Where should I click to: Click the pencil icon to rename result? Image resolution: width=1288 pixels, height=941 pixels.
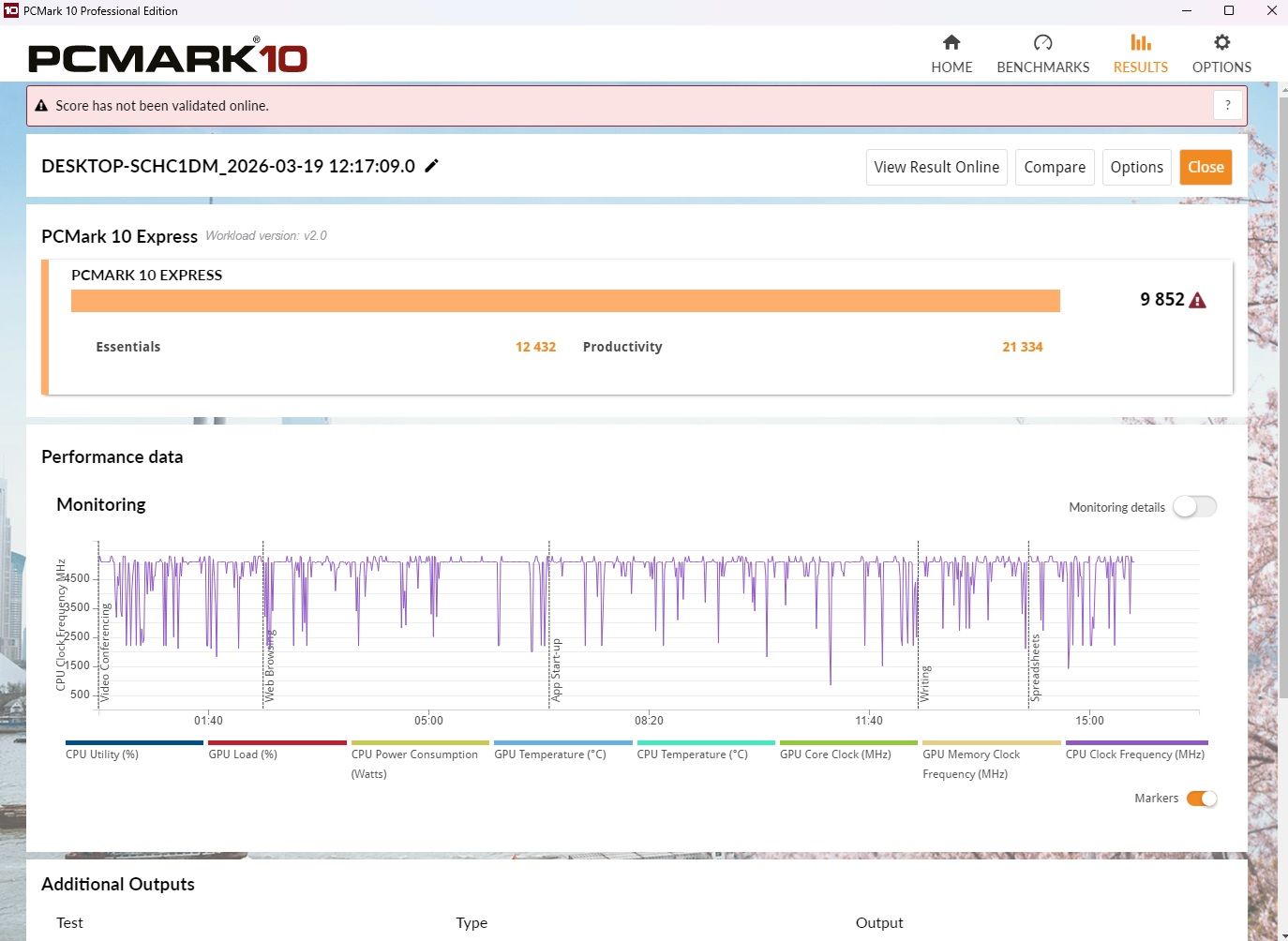(x=432, y=166)
